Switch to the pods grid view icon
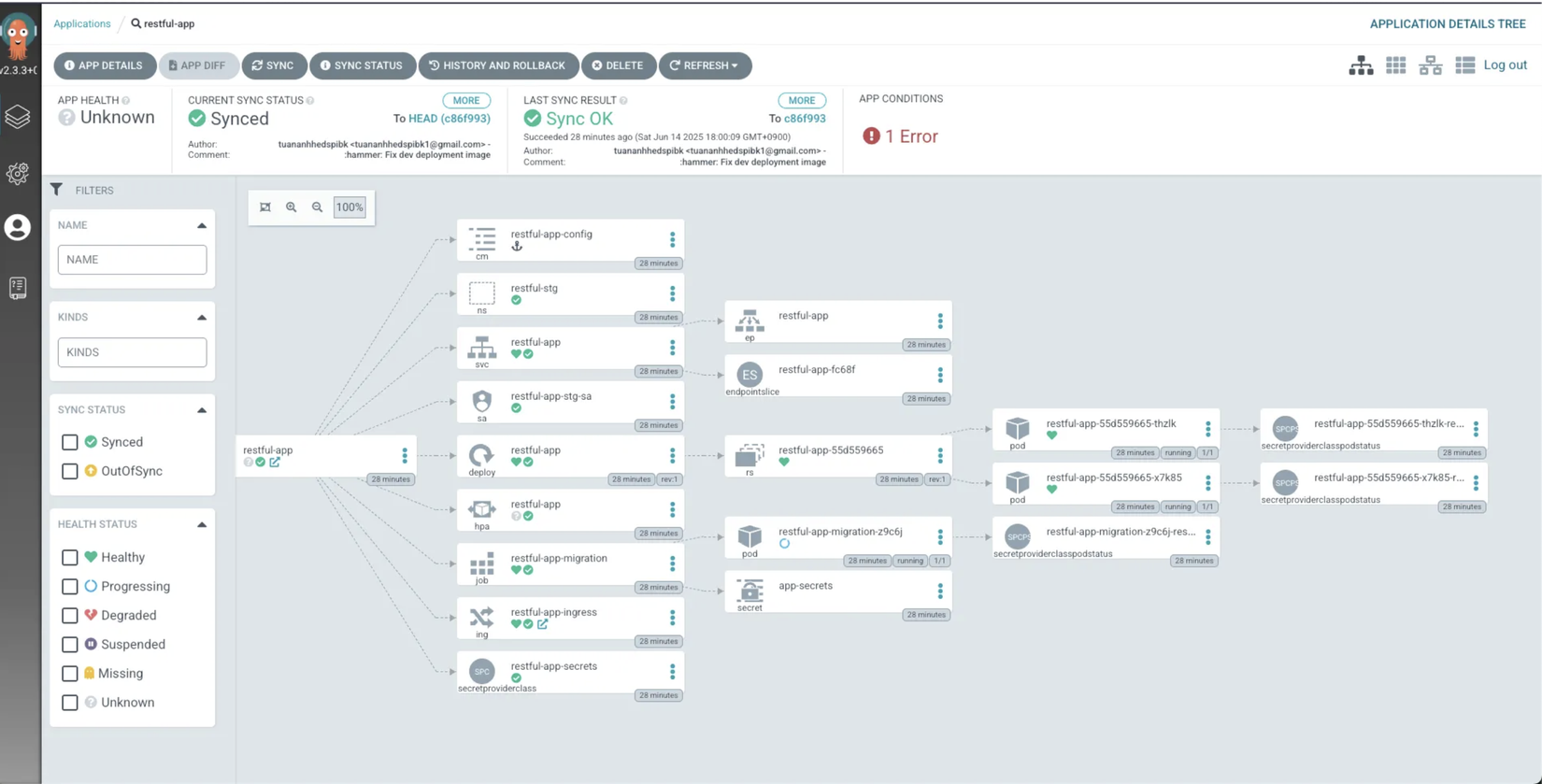The image size is (1542, 784). coord(1395,65)
